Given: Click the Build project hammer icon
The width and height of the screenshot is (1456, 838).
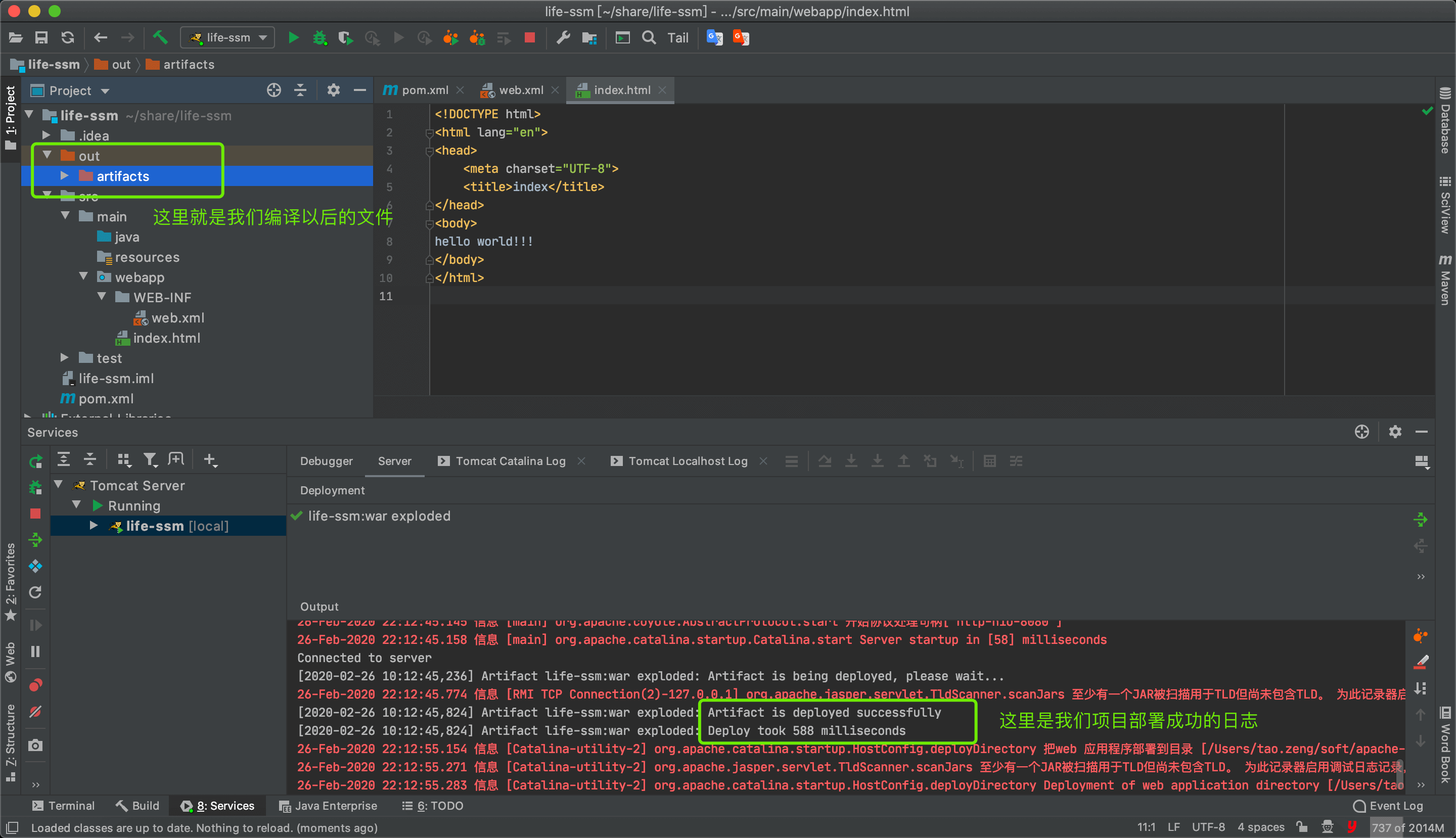Looking at the screenshot, I should [160, 38].
